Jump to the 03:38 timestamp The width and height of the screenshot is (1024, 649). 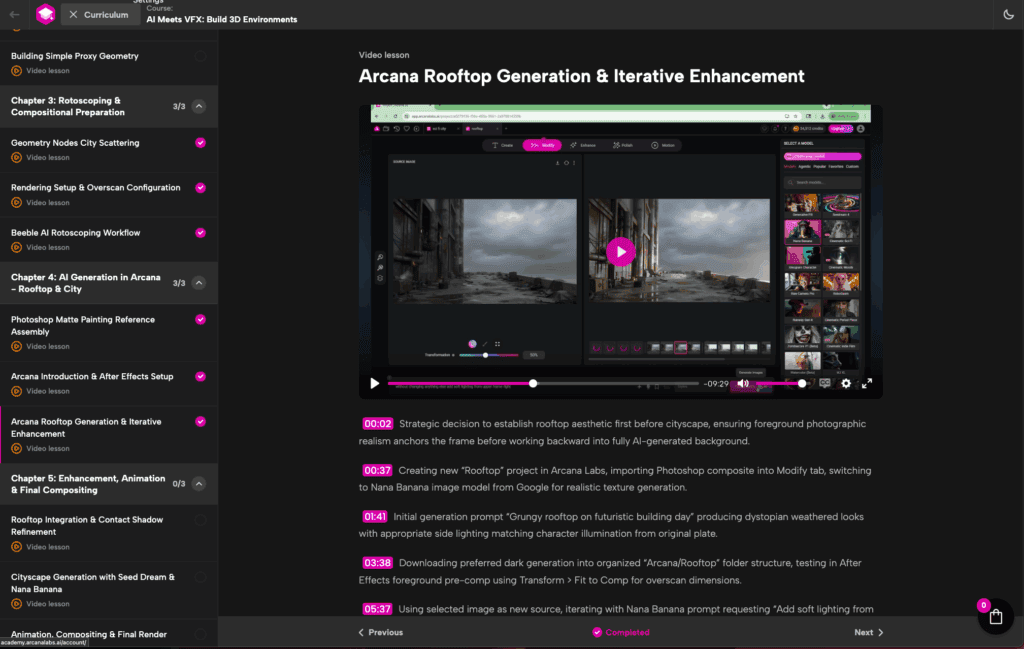point(377,562)
